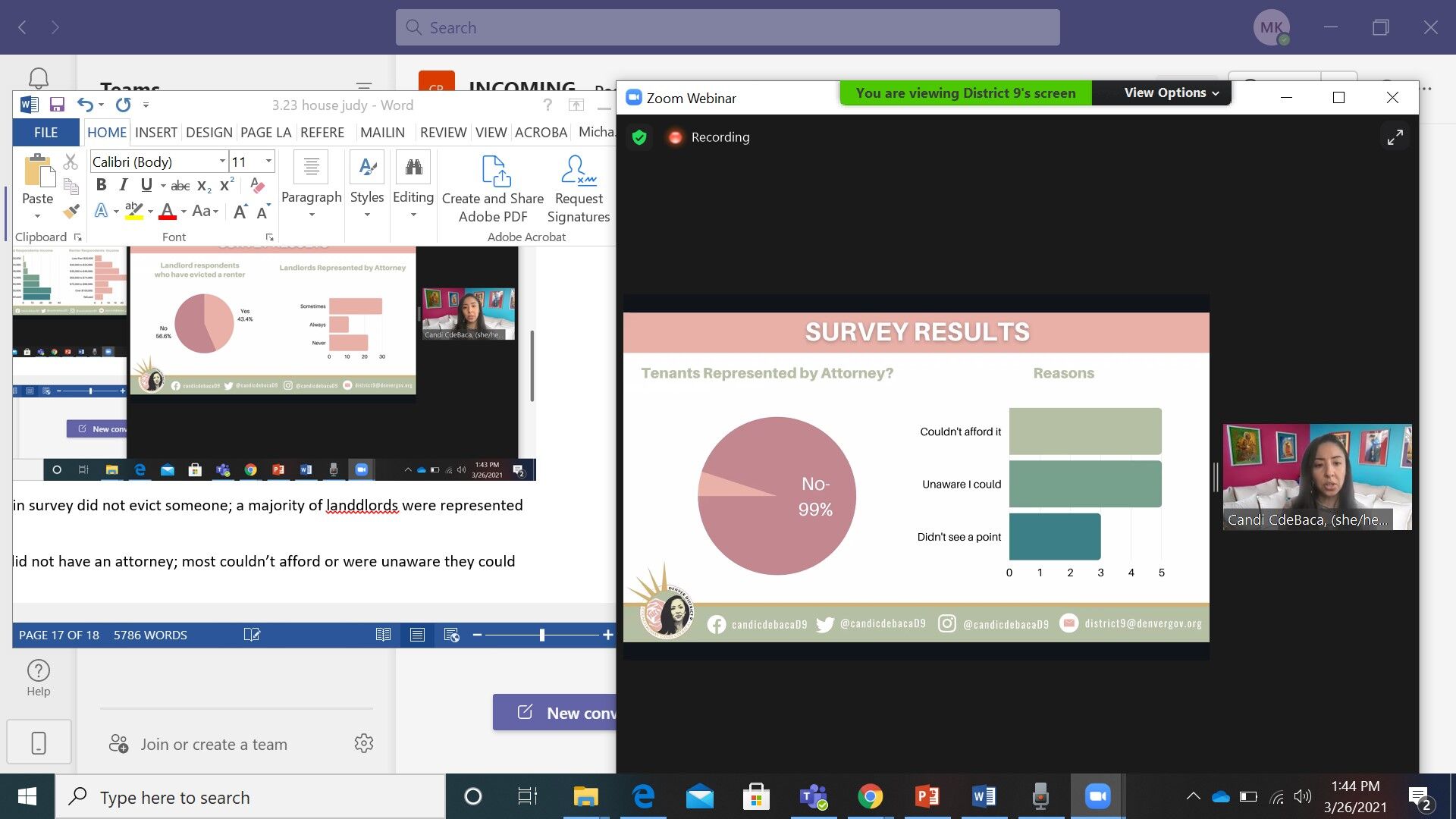Click the blue FILE button
The image size is (1456, 819).
tap(45, 132)
